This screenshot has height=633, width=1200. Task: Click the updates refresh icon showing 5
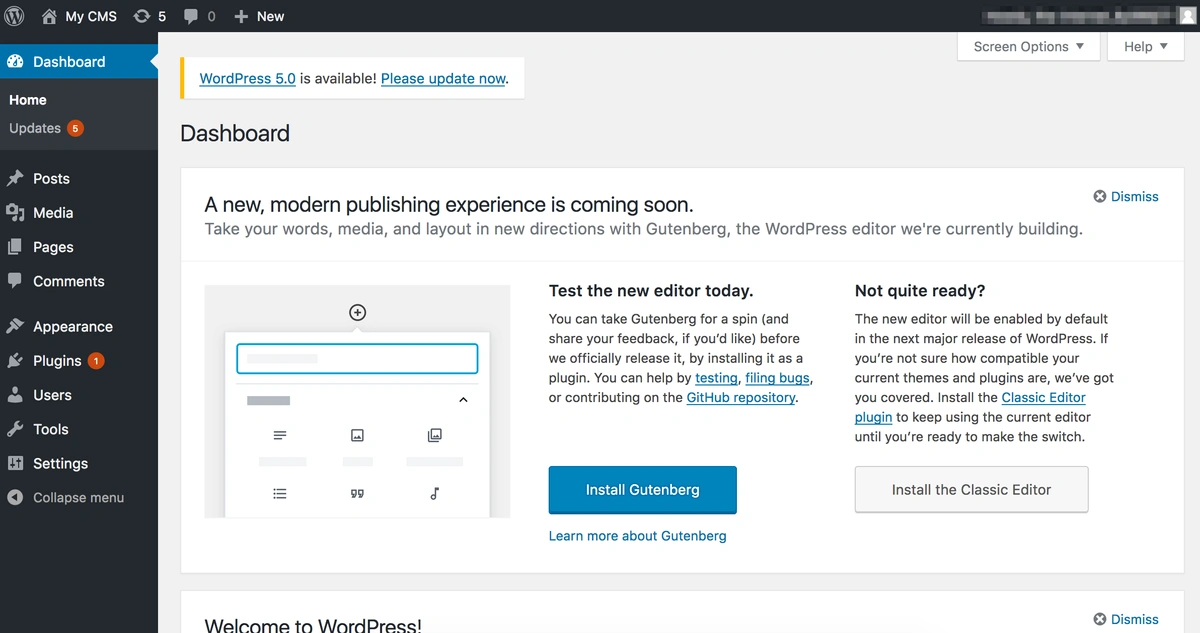click(x=142, y=16)
